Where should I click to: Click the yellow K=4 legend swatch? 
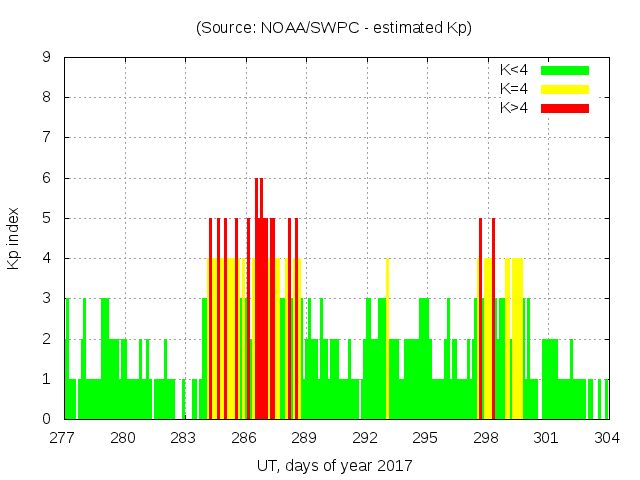pos(565,89)
